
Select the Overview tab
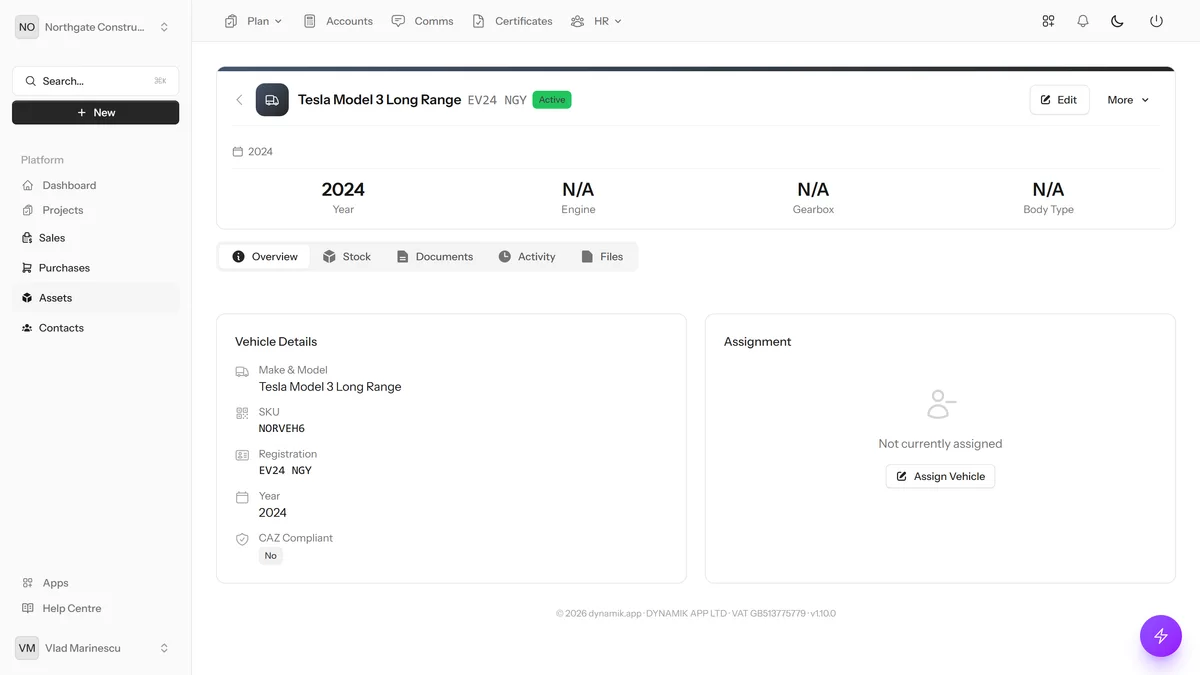tap(265, 257)
